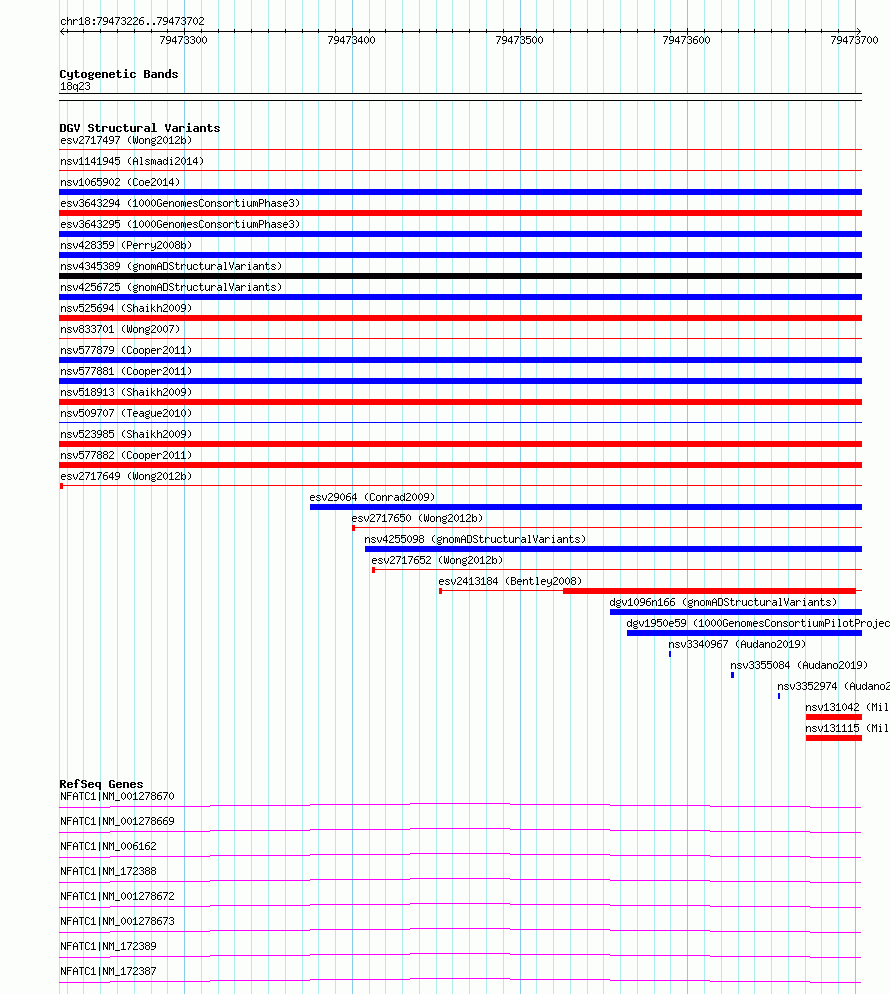Open the nsv3355084 (Audano2019) variant label
The height and width of the screenshot is (994, 890).
tap(799, 664)
